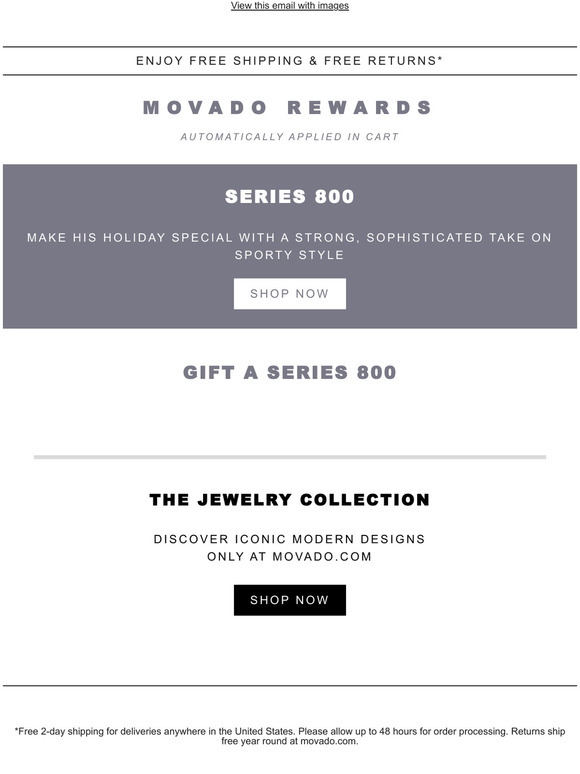The width and height of the screenshot is (580, 774).
Task: Click the 'Discover iconic modern designs' text
Action: (x=290, y=539)
